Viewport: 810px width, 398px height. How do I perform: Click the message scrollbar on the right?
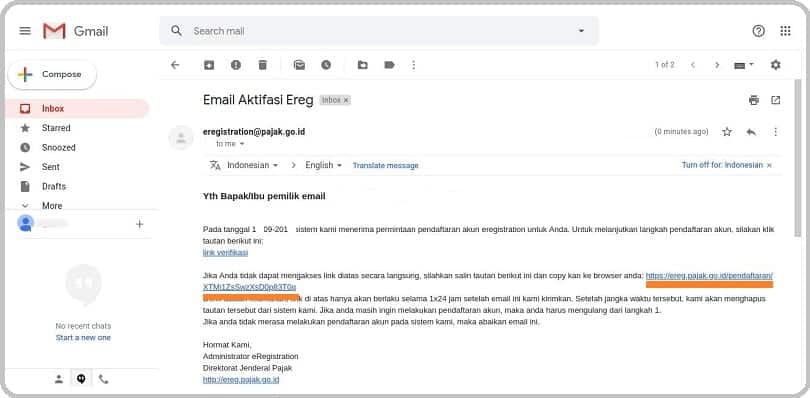pos(797,158)
